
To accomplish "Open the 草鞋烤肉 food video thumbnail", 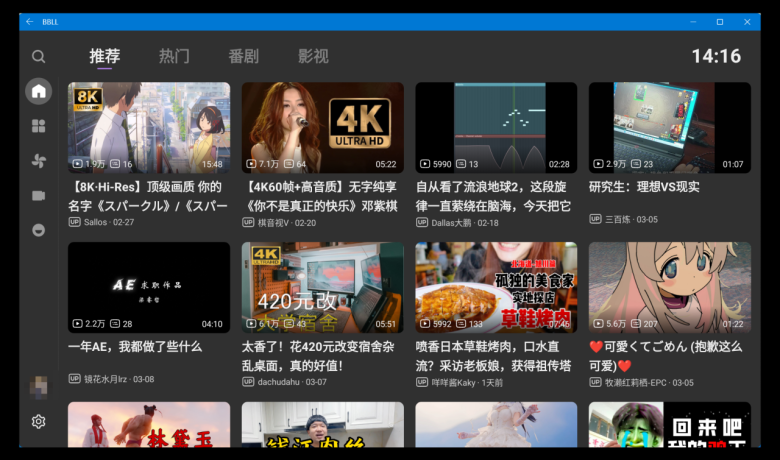I will (x=496, y=287).
